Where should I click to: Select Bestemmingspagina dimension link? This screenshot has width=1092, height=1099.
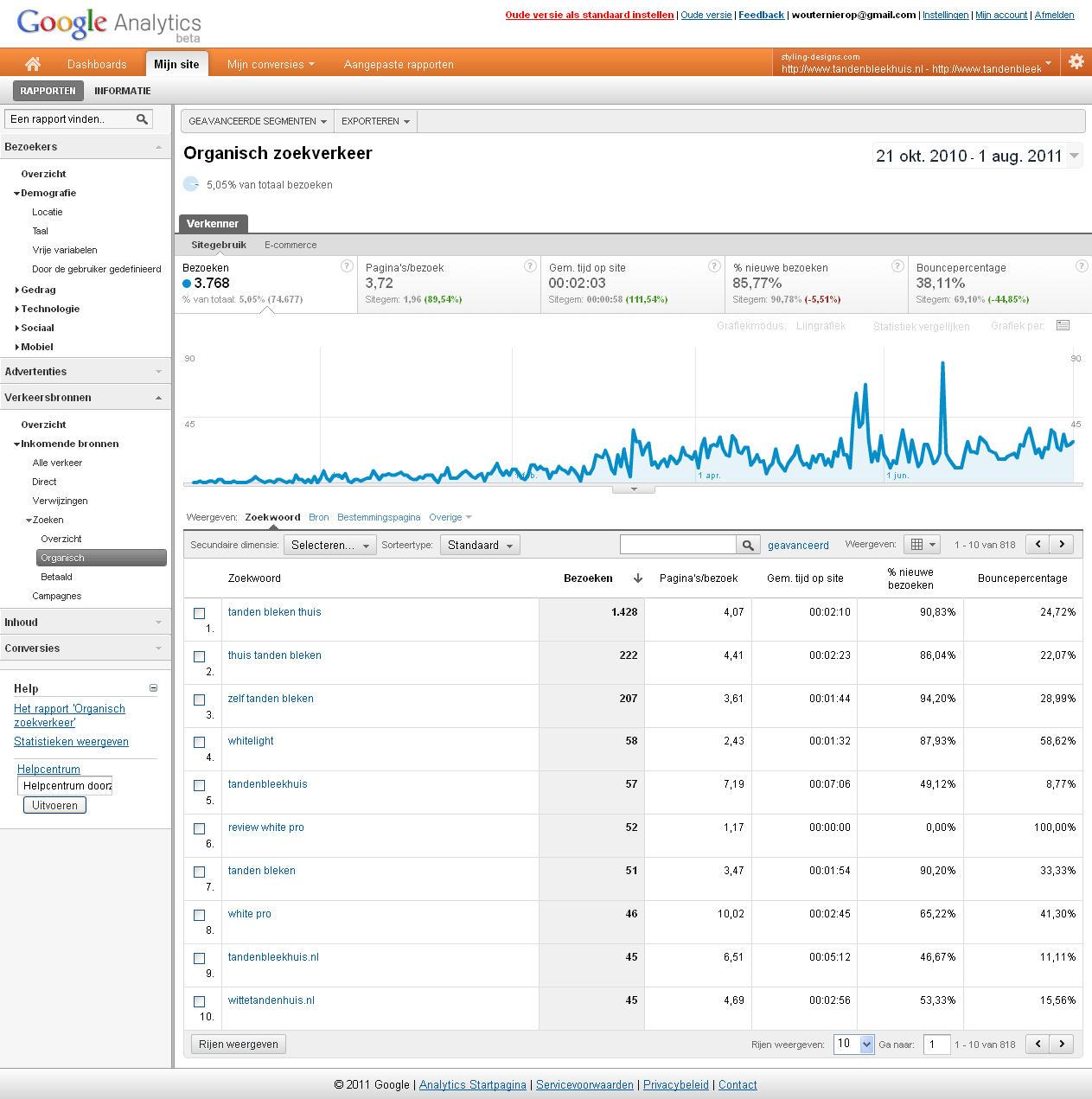379,517
